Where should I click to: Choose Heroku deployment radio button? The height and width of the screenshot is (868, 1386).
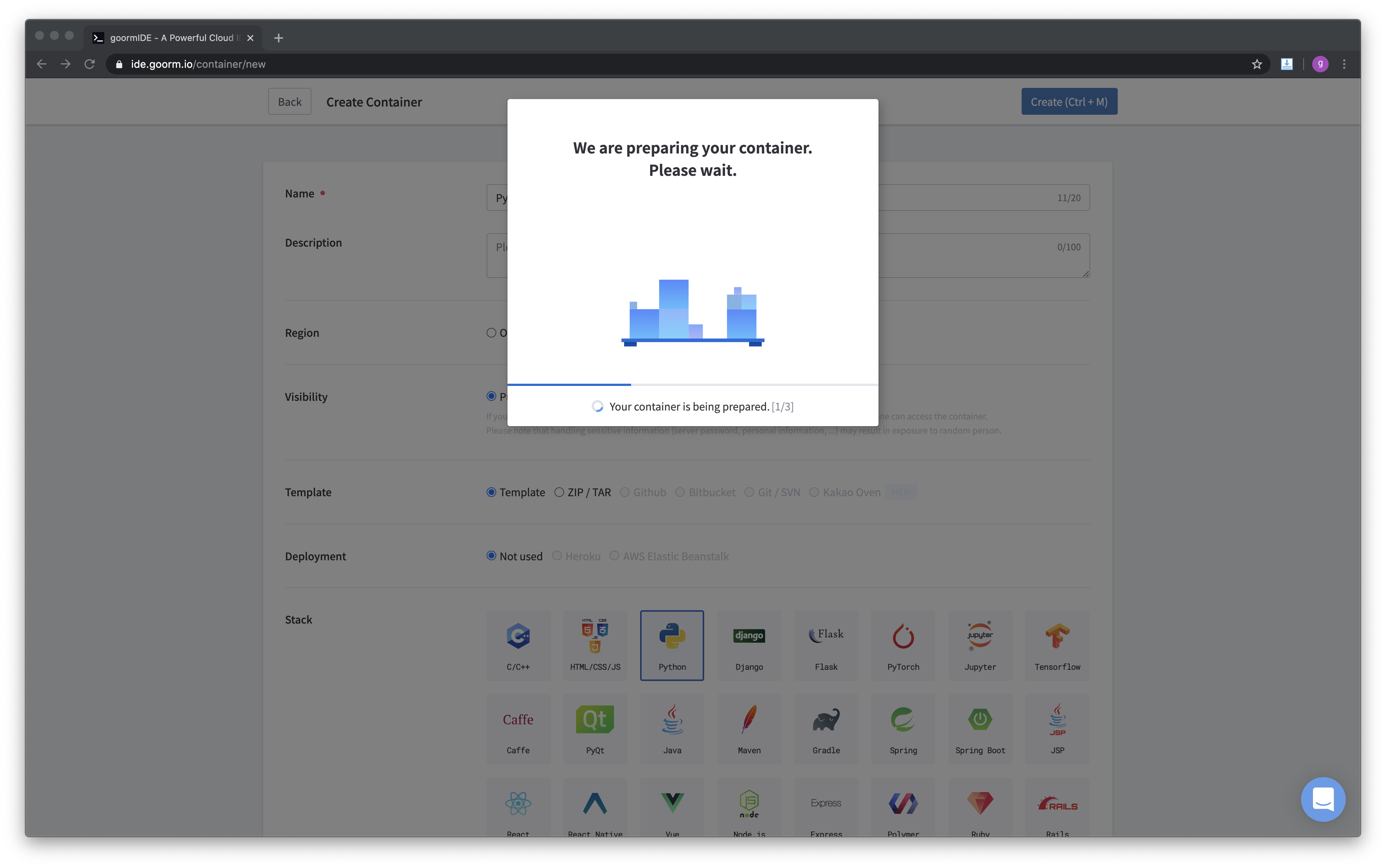[x=556, y=556]
